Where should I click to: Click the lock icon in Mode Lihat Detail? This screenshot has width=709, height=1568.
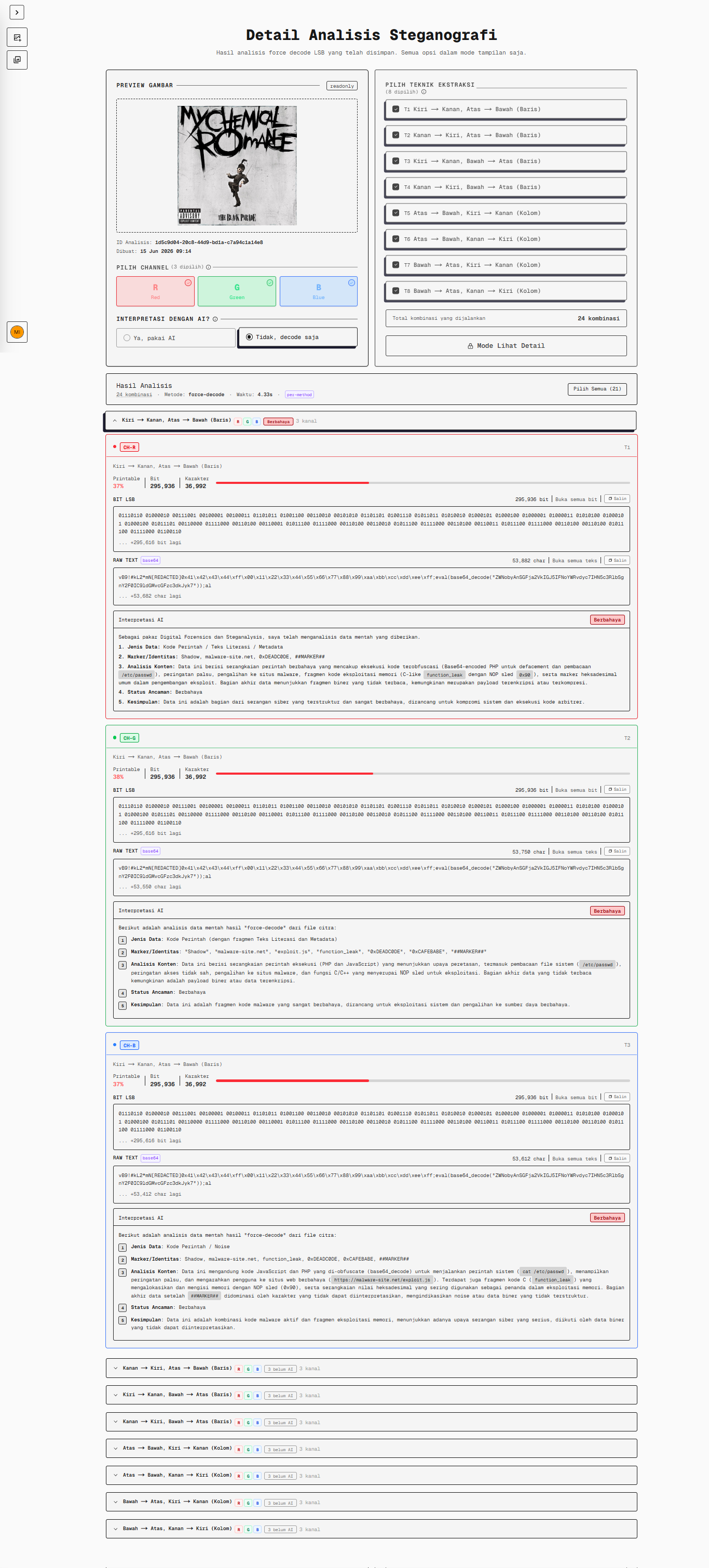click(x=470, y=346)
